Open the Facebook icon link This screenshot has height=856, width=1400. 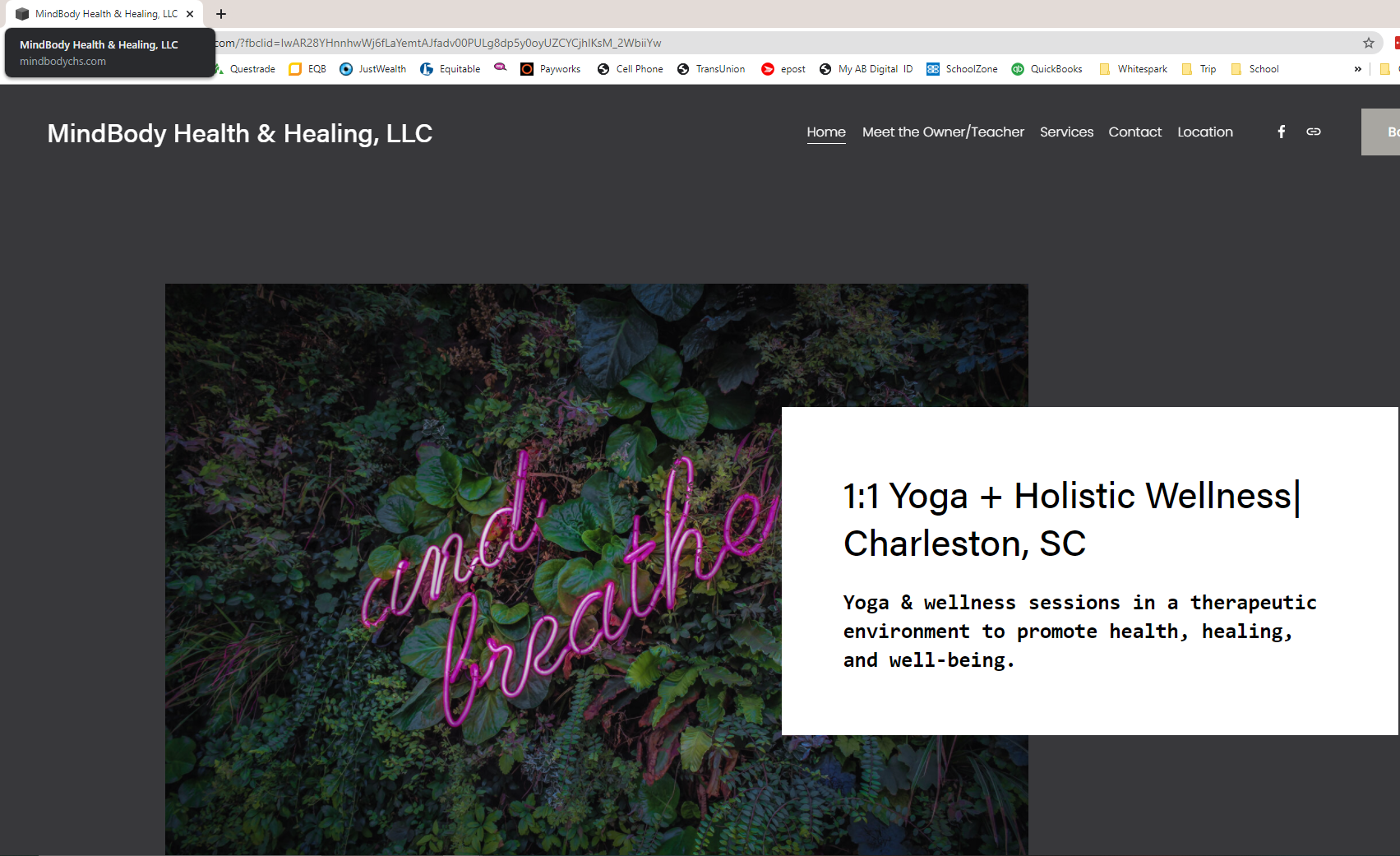(x=1281, y=132)
